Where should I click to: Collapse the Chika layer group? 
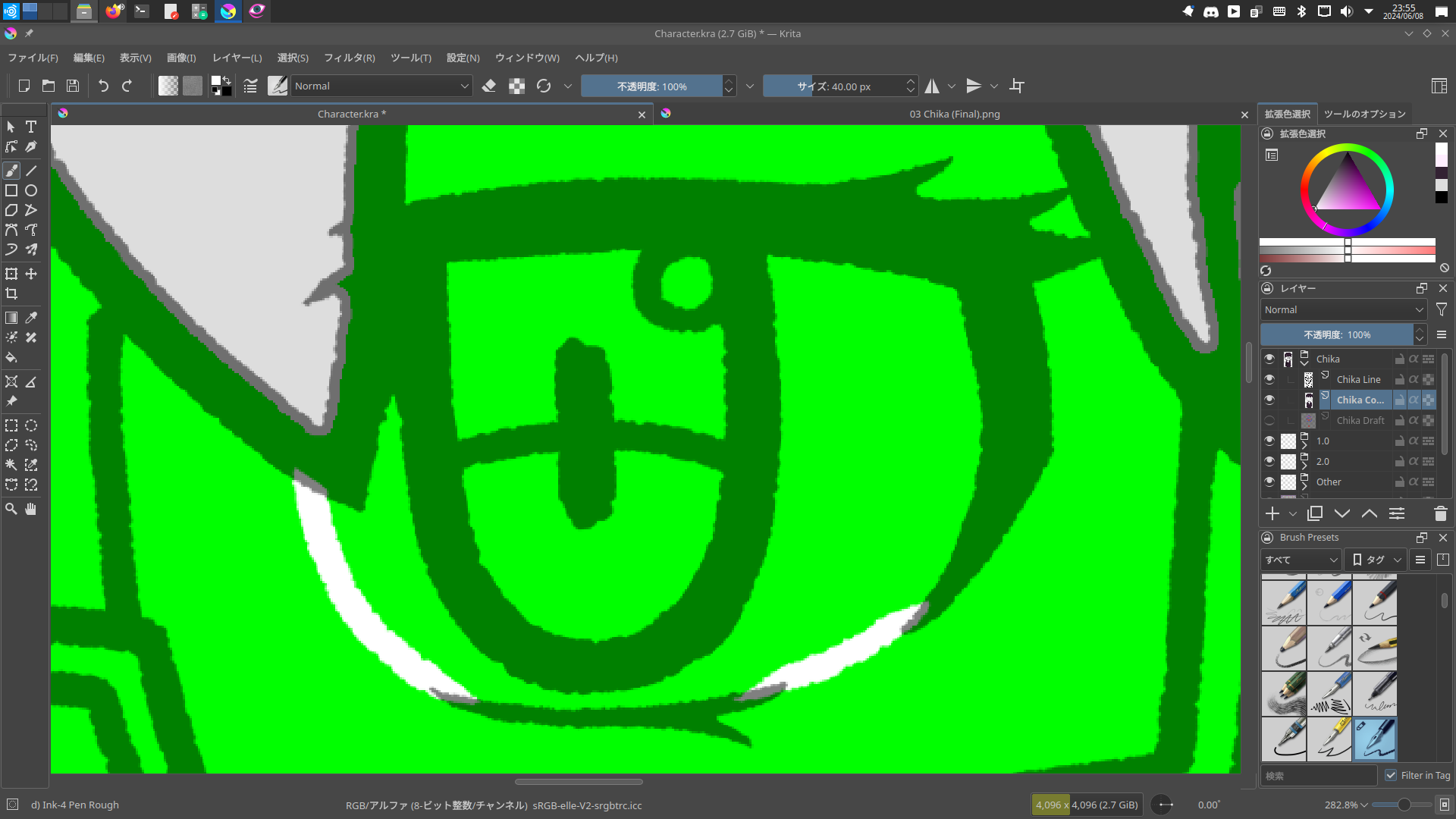coord(1304,364)
